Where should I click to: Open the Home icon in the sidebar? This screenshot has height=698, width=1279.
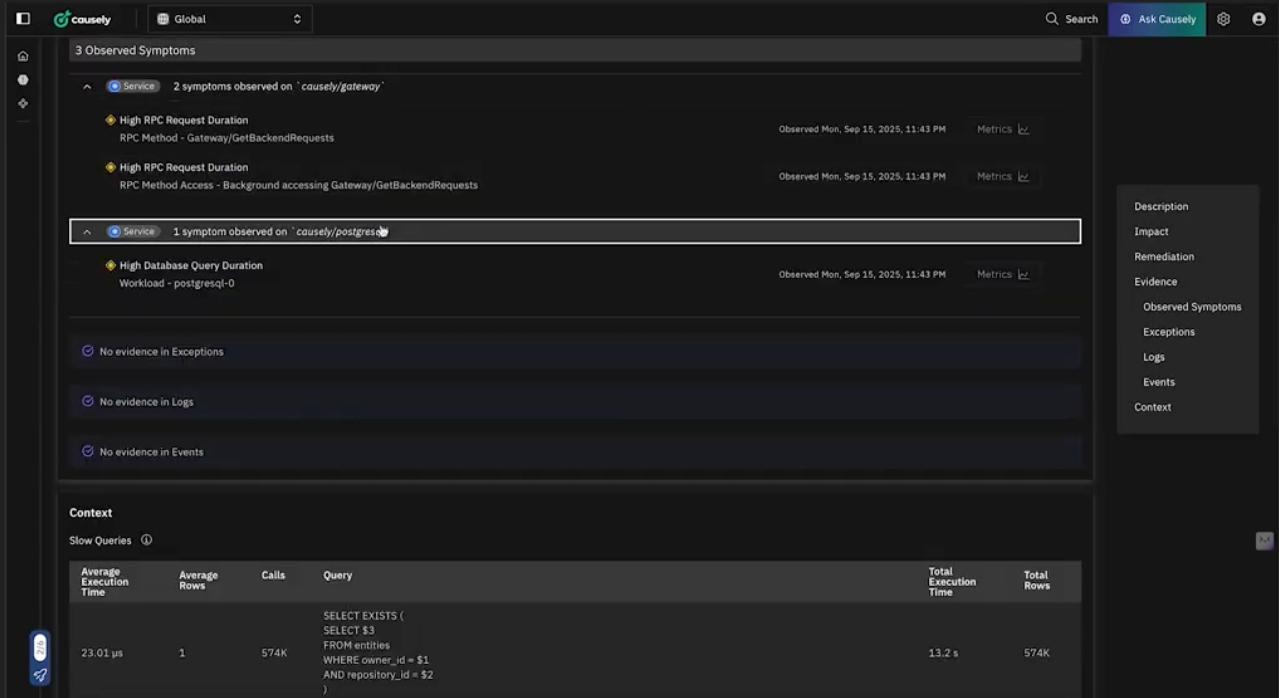(x=22, y=55)
